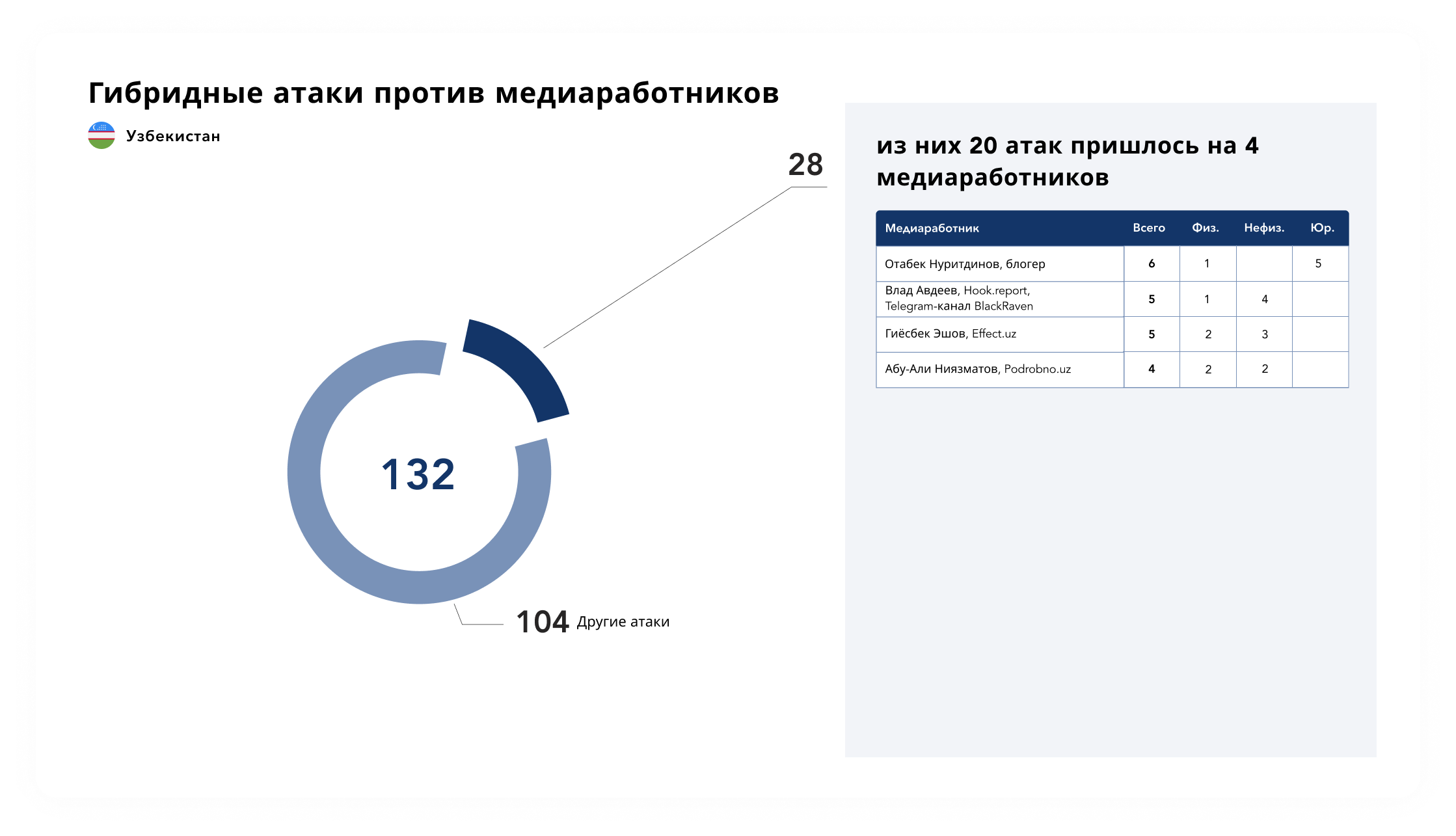Screen dimensions: 1456x836
Task: Click the Физ. column header
Action: tap(1206, 228)
